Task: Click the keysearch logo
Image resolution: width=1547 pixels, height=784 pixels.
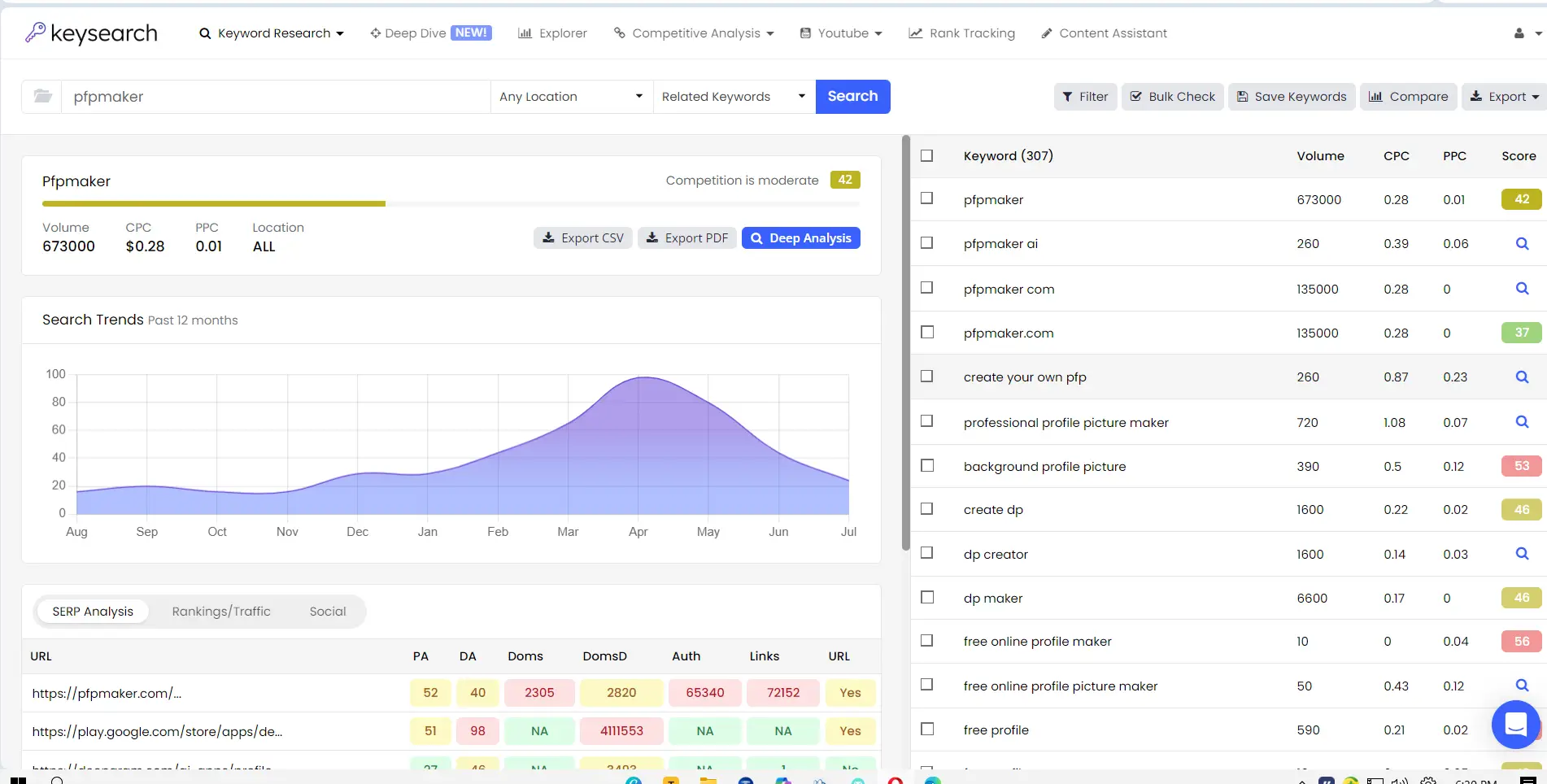Action: [91, 33]
